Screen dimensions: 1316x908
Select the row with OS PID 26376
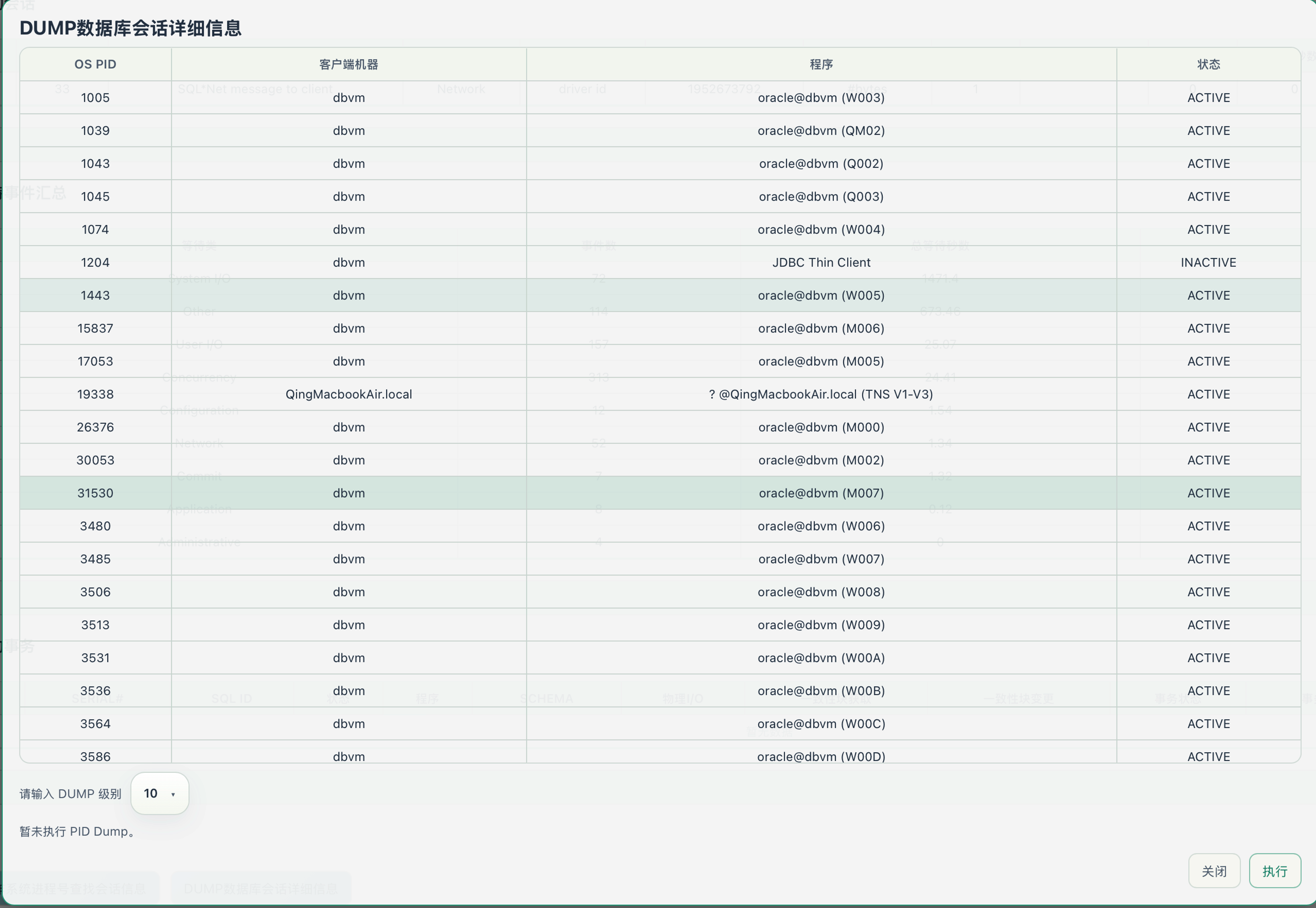click(660, 427)
